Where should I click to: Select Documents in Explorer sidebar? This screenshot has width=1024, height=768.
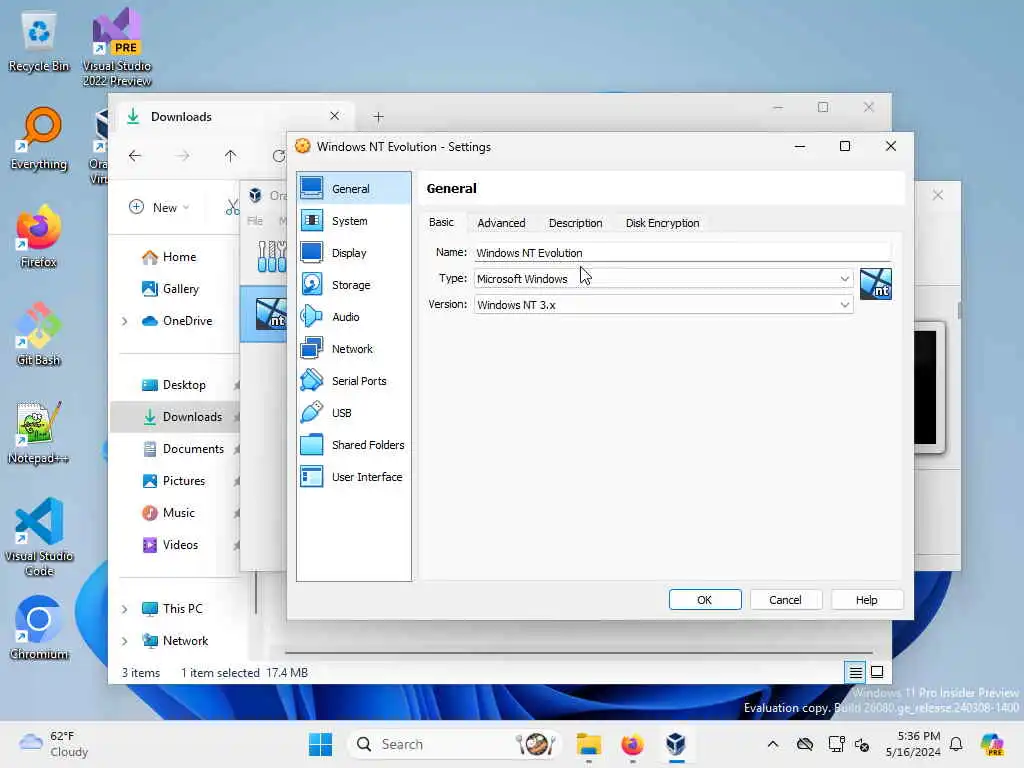tap(183, 449)
